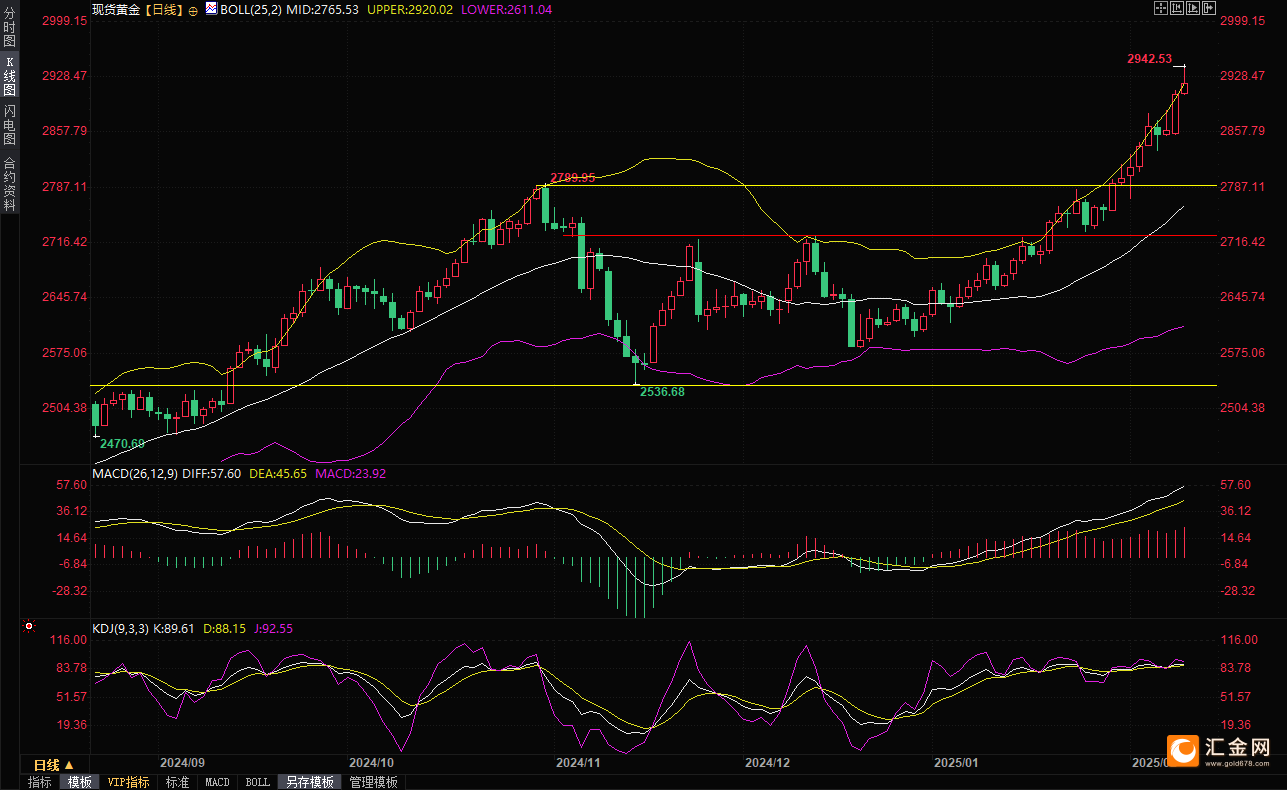Click the left-axis price 2575.06
The width and height of the screenshot is (1287, 790).
pos(65,353)
